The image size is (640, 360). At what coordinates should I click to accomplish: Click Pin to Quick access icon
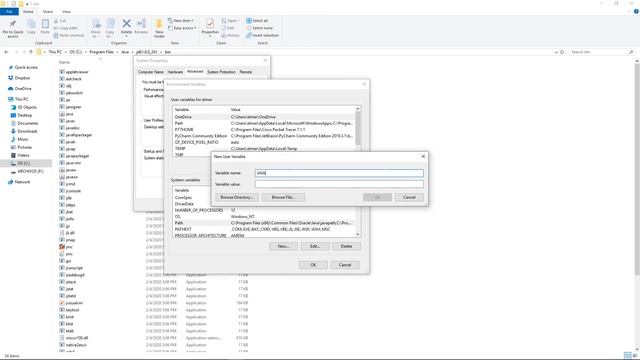[x=13, y=28]
